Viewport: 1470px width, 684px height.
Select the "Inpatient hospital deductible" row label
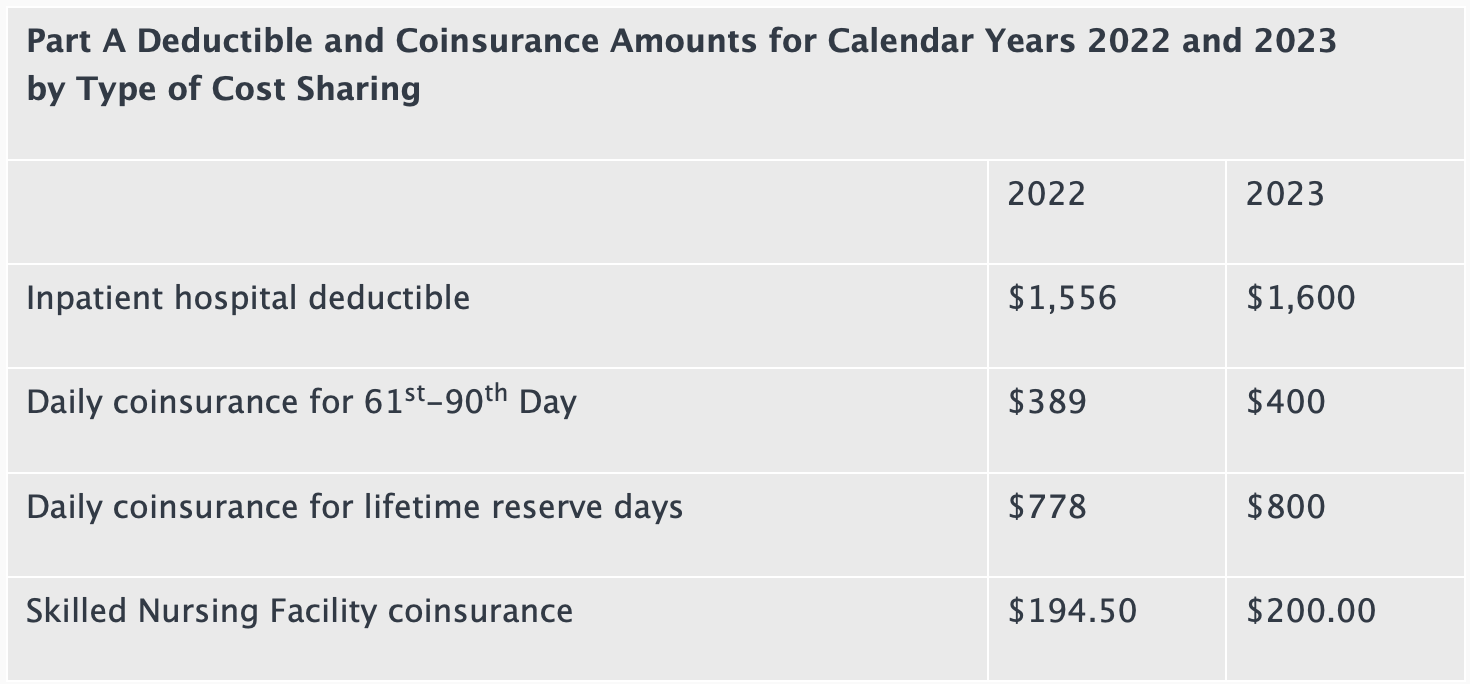[248, 298]
